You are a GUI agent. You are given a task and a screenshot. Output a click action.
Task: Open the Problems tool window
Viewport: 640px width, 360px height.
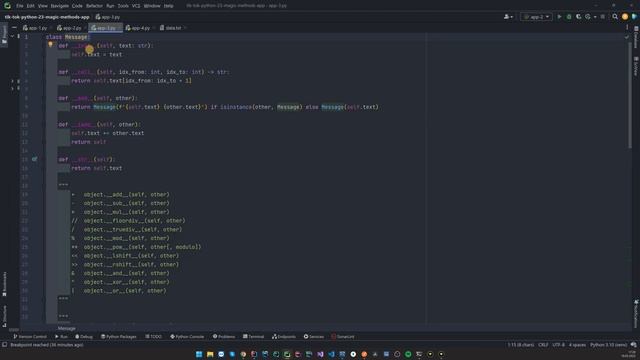[224, 337]
